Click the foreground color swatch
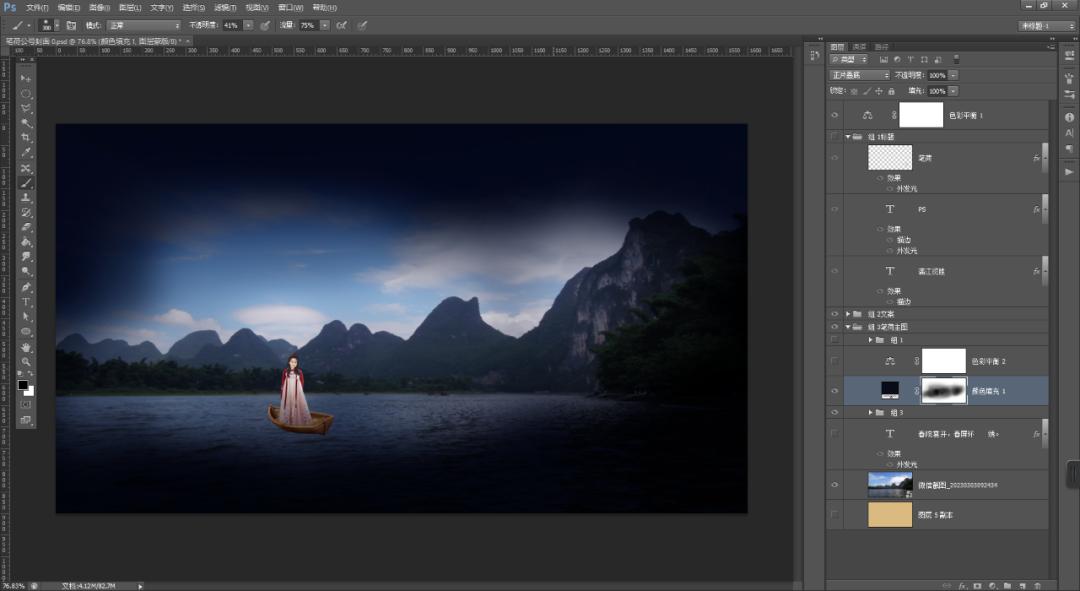Screen dimensions: 1080x591 click(23, 385)
